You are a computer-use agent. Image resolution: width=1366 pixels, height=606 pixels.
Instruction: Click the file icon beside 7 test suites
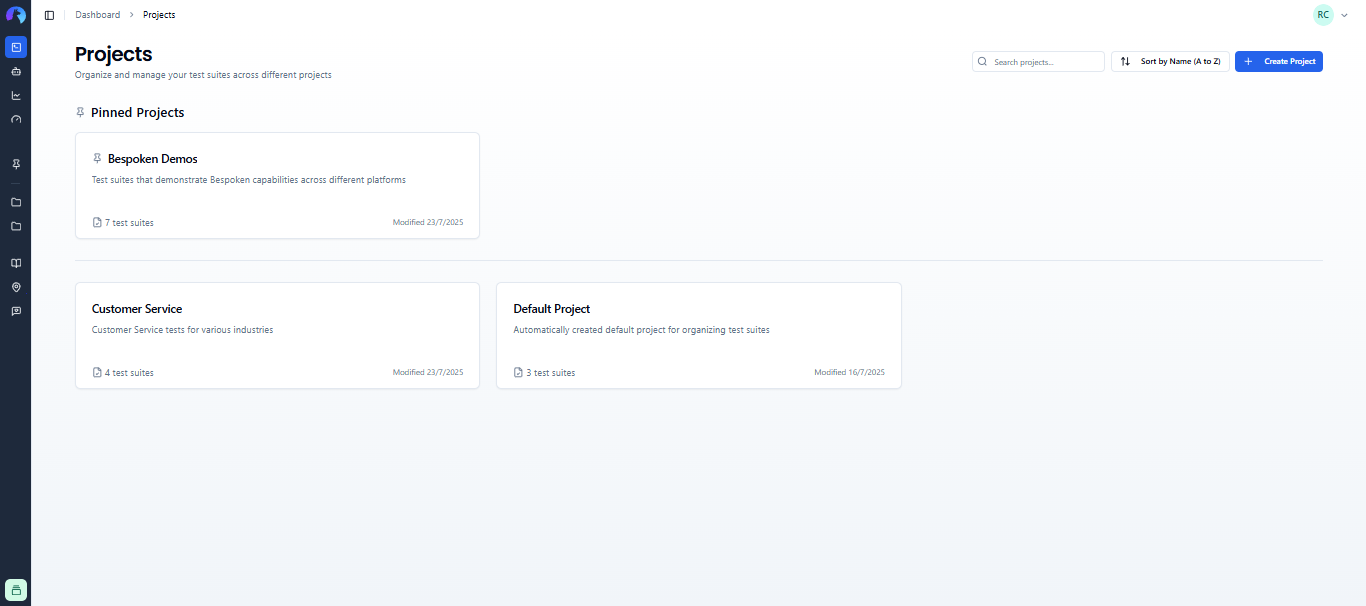pos(97,222)
